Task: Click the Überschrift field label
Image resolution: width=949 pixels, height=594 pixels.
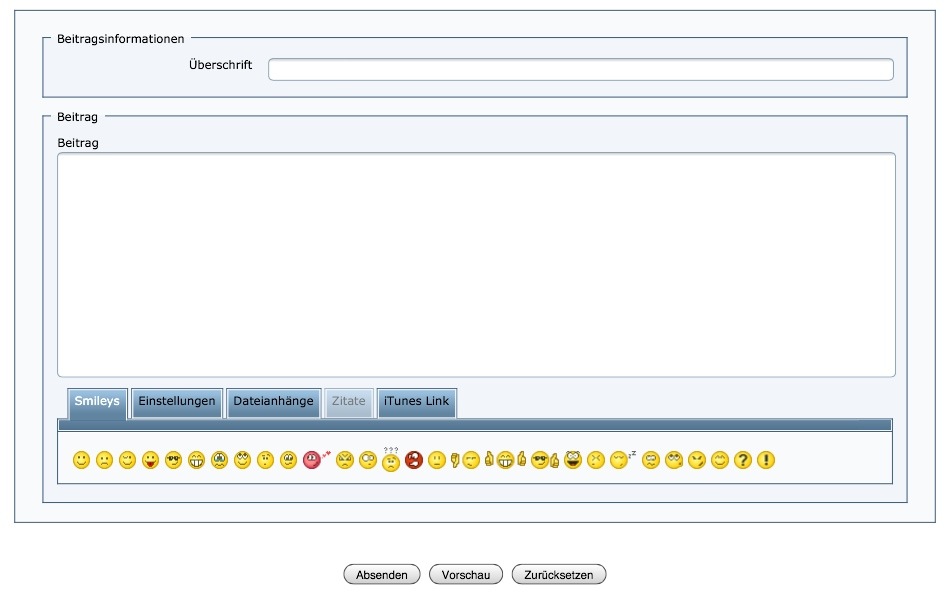Action: pos(220,65)
